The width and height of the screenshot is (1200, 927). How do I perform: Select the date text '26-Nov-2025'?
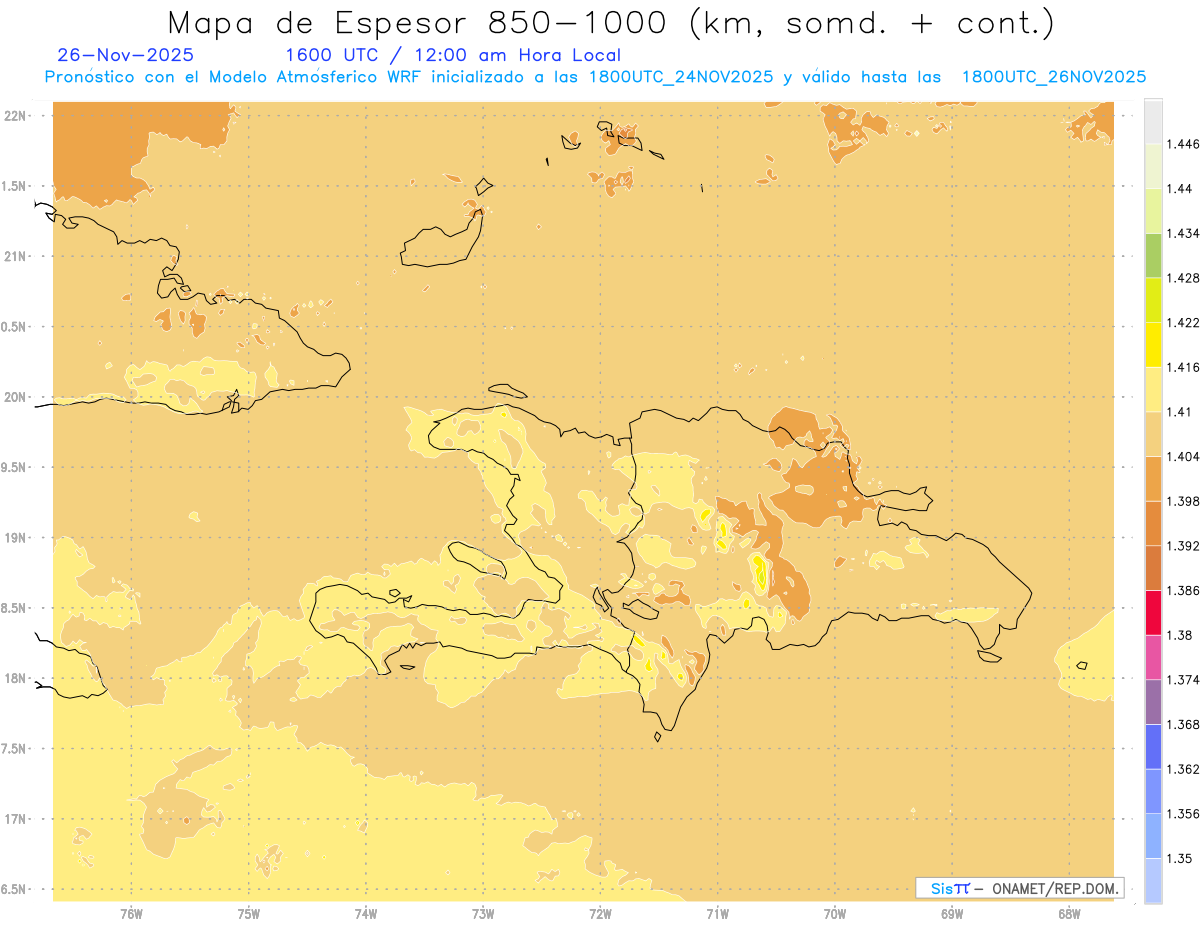coord(126,55)
